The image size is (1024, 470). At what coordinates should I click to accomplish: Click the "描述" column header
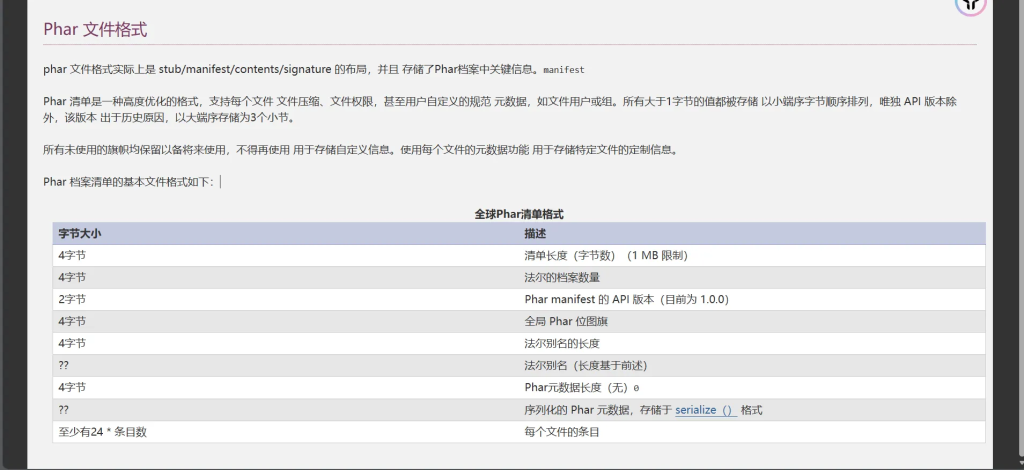coord(535,233)
